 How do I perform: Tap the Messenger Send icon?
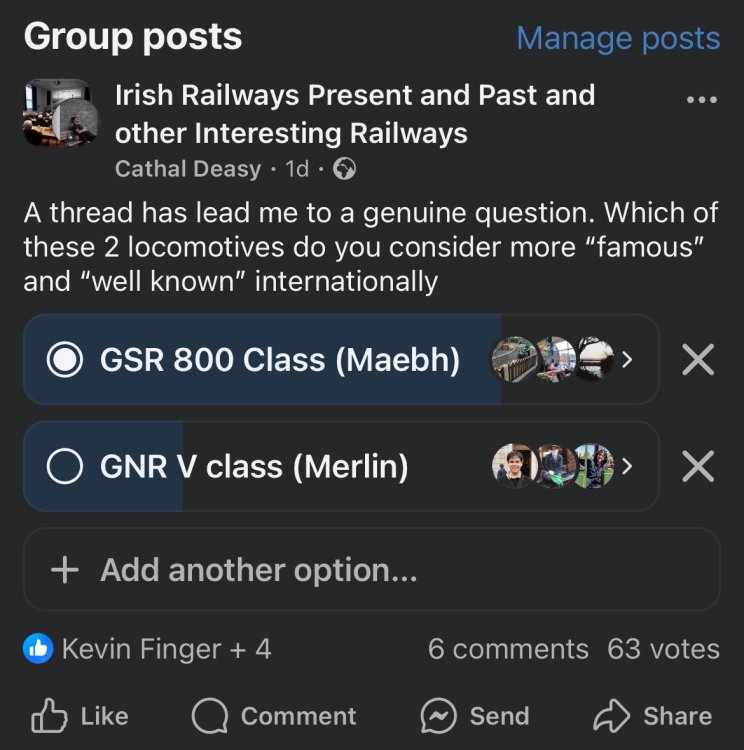point(439,716)
